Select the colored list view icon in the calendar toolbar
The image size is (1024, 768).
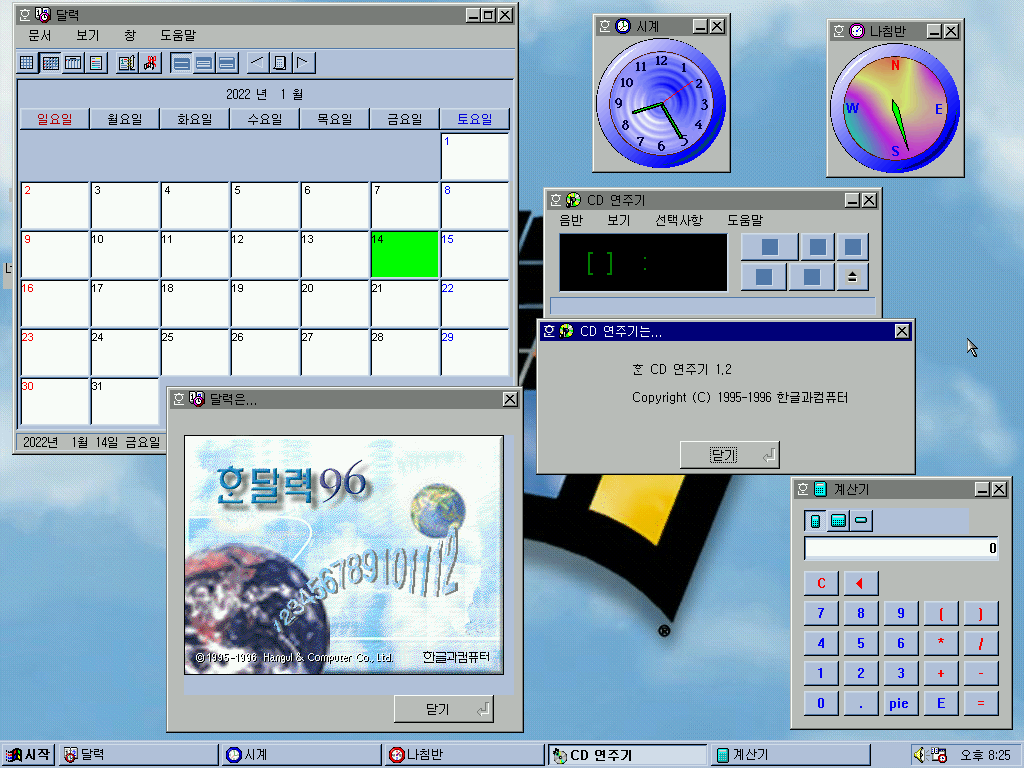coord(96,63)
